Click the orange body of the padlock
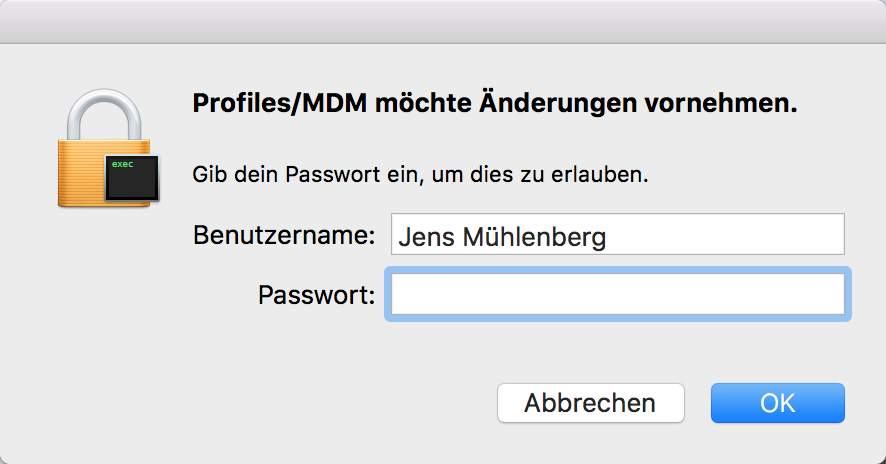 80,175
